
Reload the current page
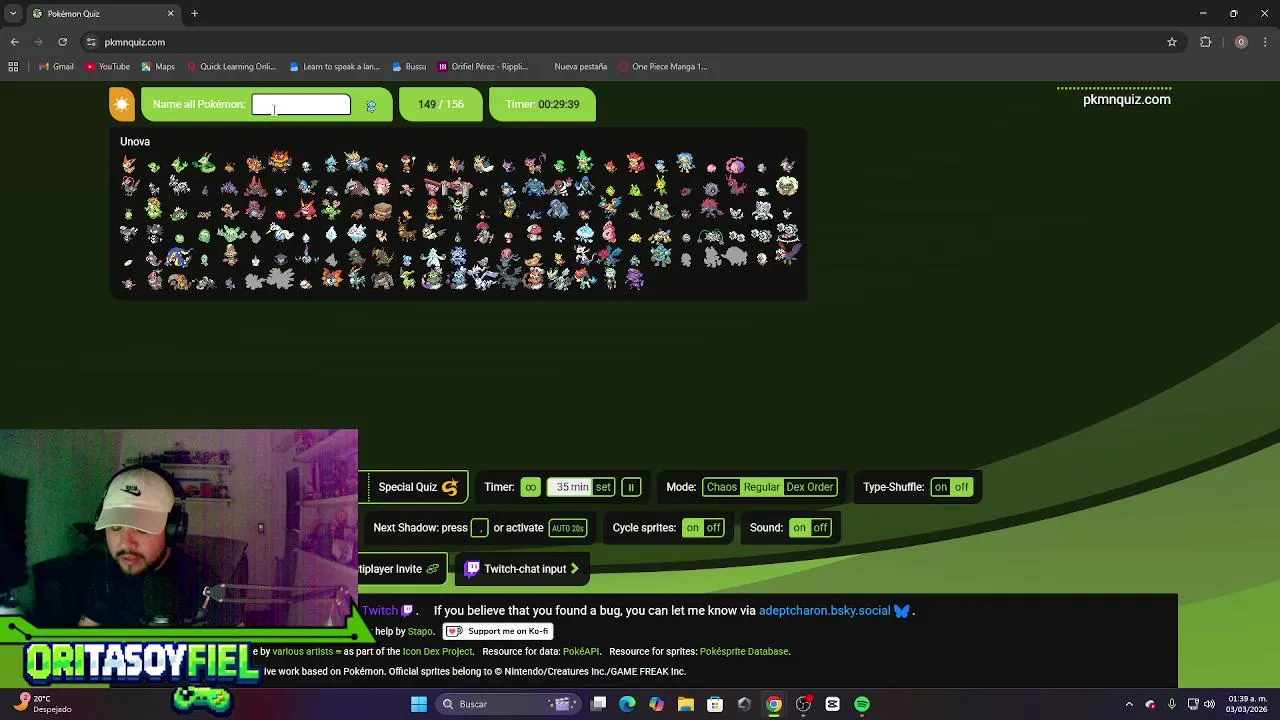pyautogui.click(x=62, y=42)
